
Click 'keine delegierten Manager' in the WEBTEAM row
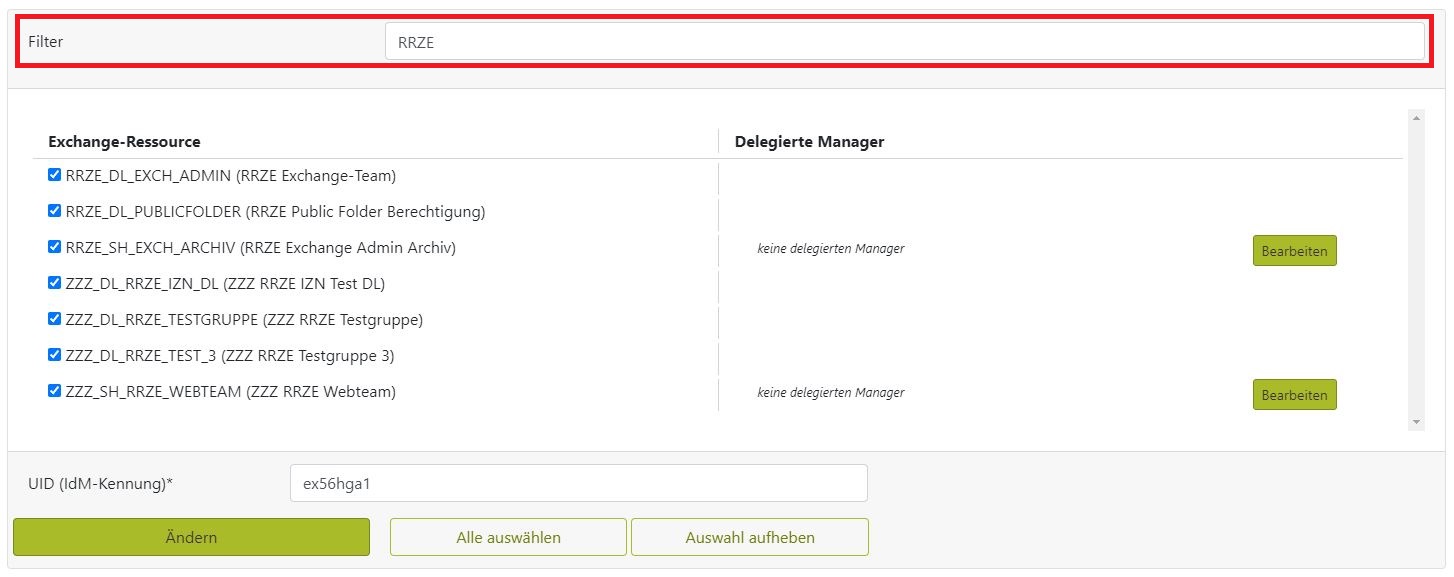[830, 393]
